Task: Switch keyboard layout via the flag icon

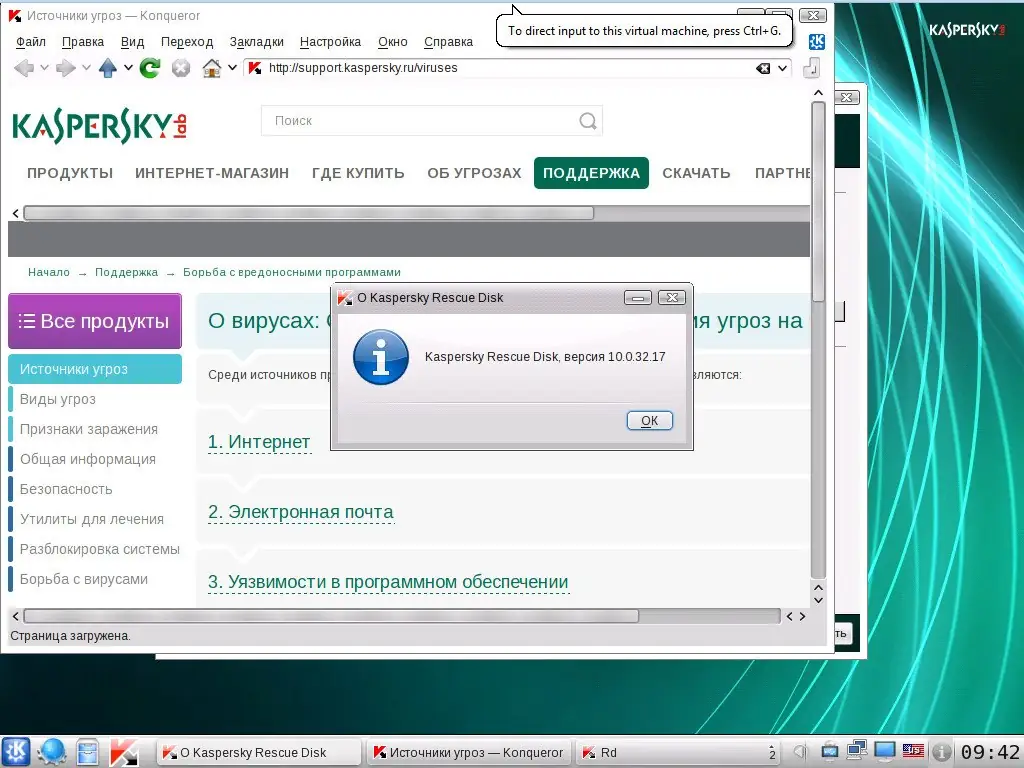Action: (913, 751)
